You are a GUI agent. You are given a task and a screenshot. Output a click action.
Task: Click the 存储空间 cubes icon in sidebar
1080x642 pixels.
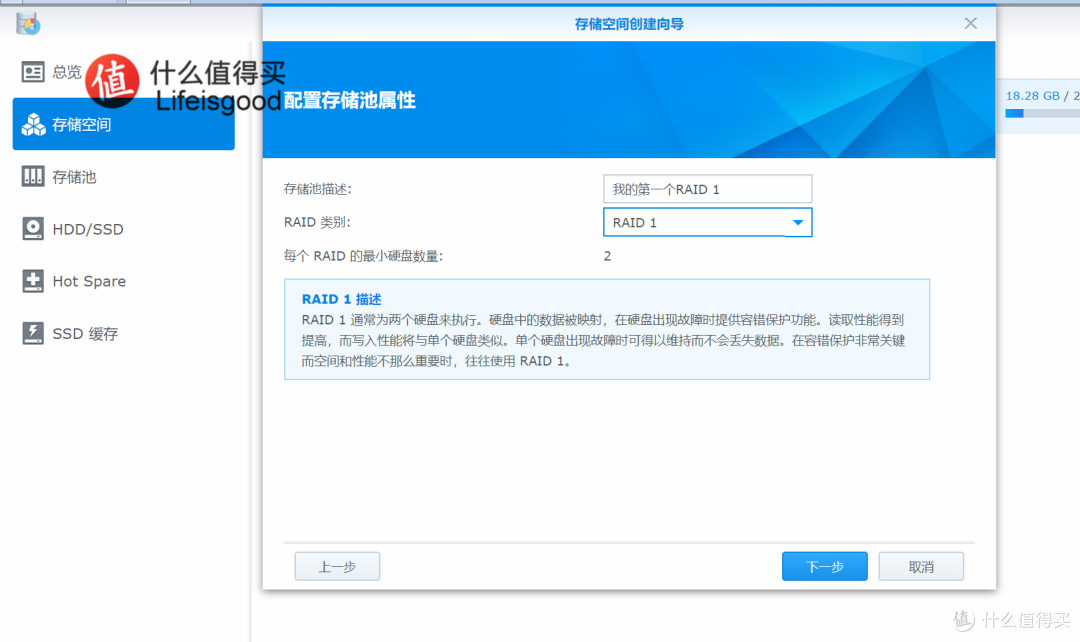coord(33,125)
